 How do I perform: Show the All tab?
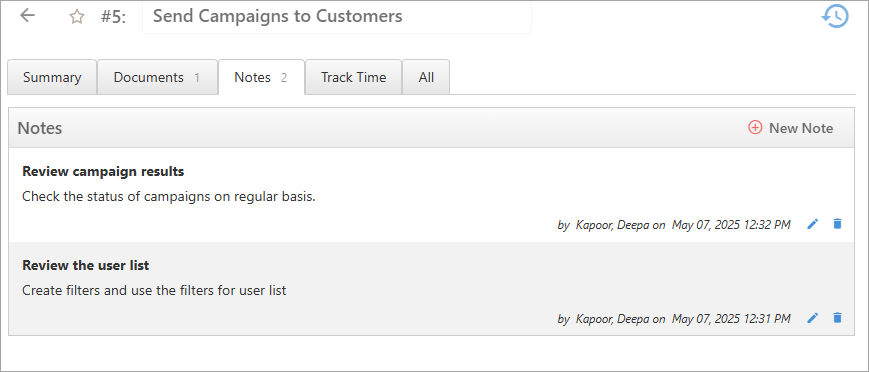click(426, 77)
